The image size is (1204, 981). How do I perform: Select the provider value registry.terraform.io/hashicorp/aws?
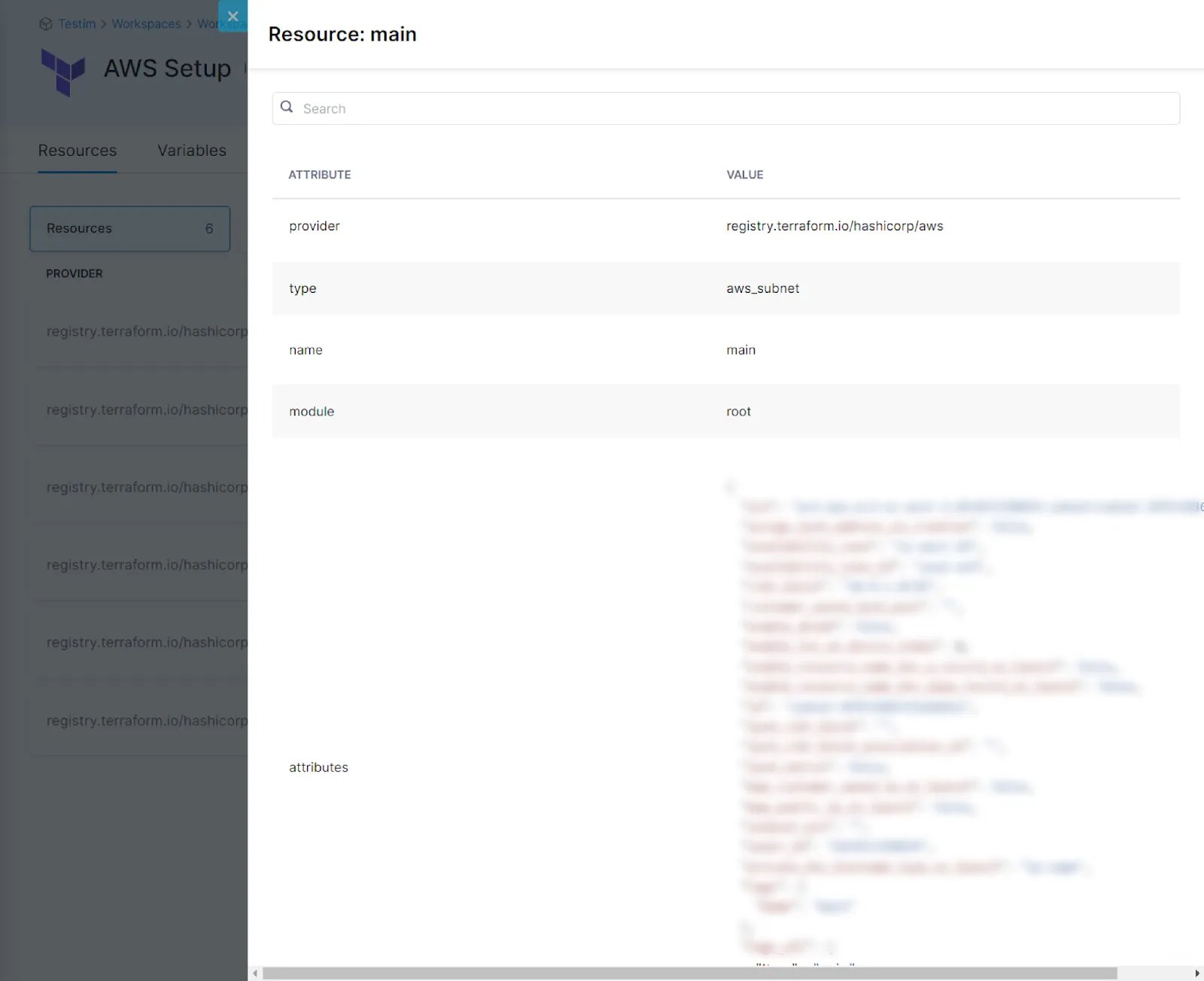(x=835, y=226)
